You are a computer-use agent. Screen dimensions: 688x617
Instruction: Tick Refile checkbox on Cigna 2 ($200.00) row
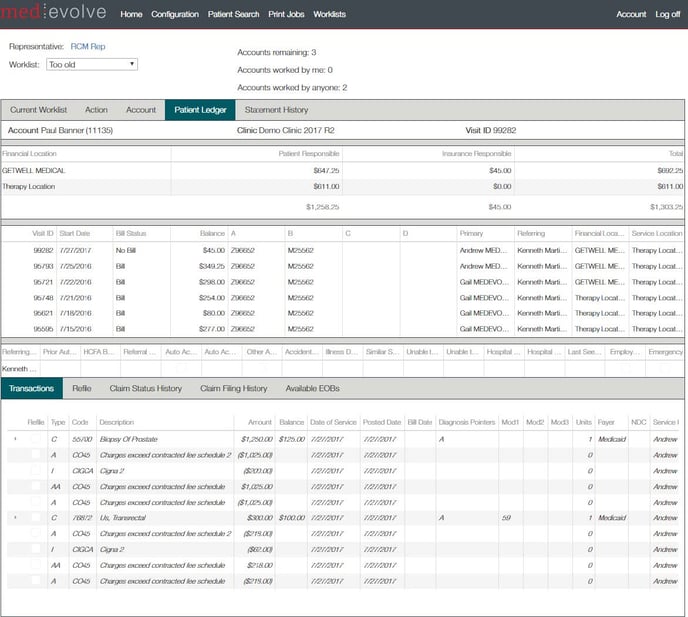(36, 471)
